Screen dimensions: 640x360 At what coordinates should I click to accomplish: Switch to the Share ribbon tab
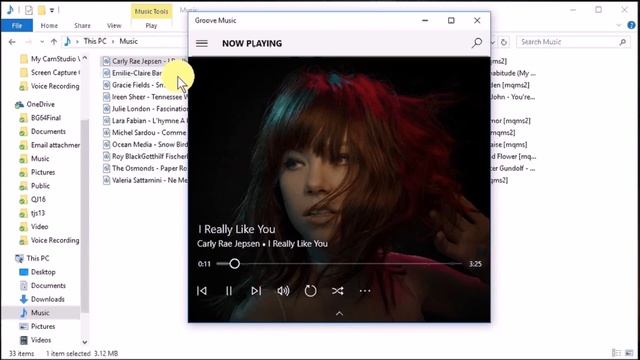[x=82, y=25]
